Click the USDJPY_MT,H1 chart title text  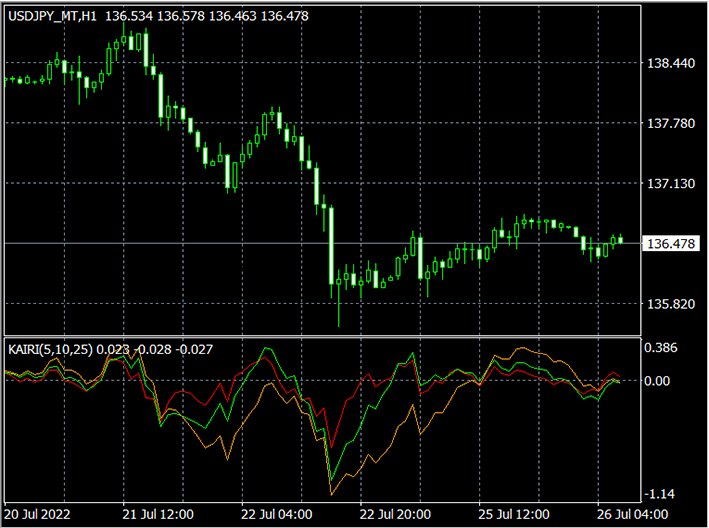coord(52,16)
